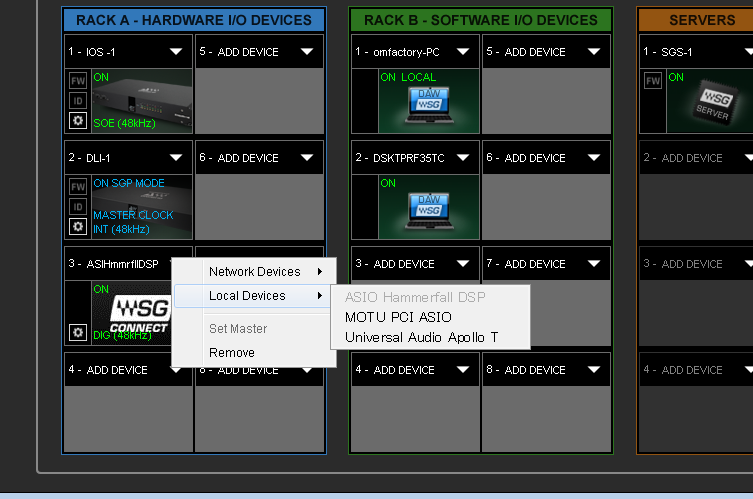Open Rack B slot 3 Add Device dropdown

coord(463,264)
